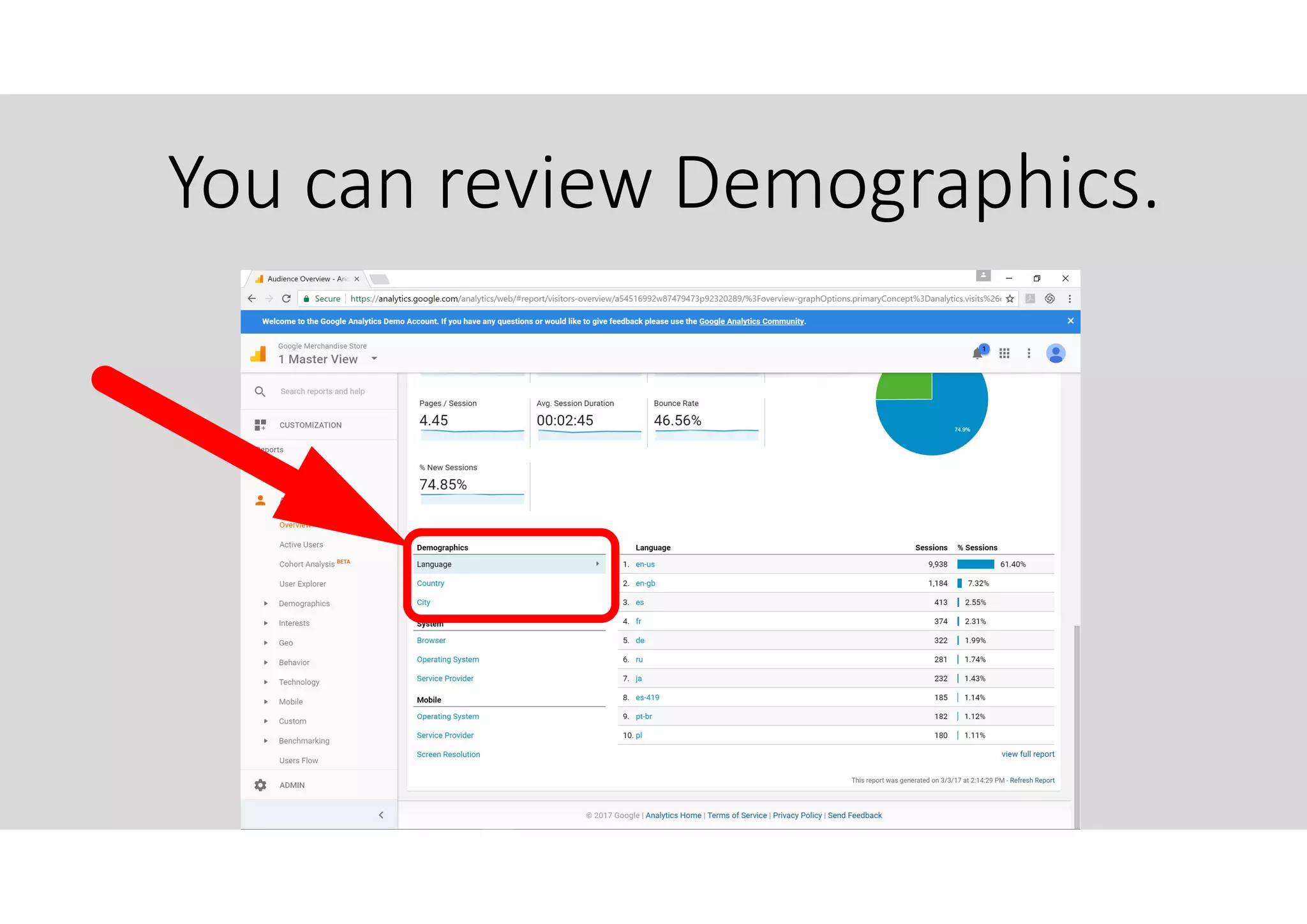This screenshot has width=1307, height=924.
Task: Click the Pages / Session sparkline
Action: click(472, 434)
